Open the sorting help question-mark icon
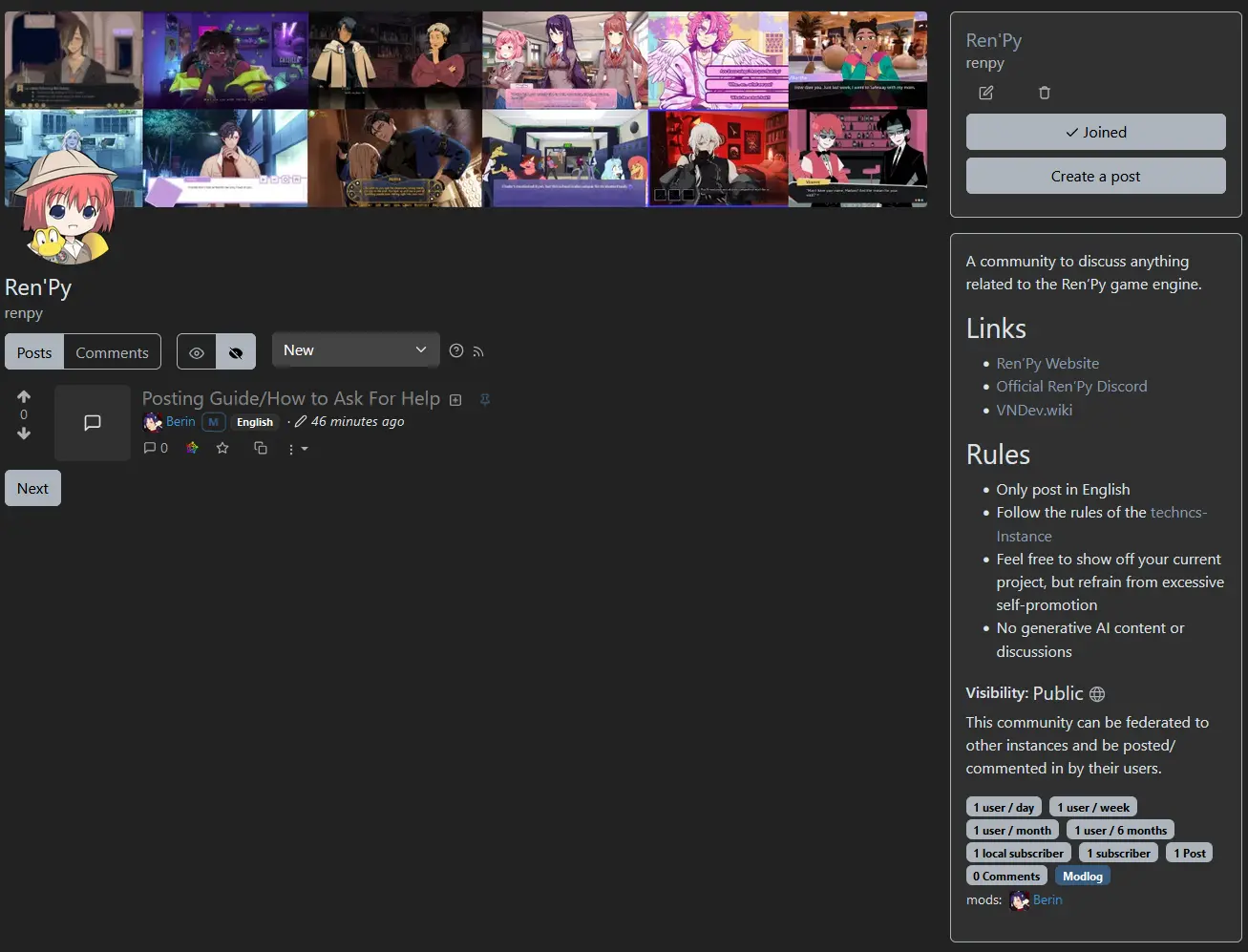 (x=456, y=350)
